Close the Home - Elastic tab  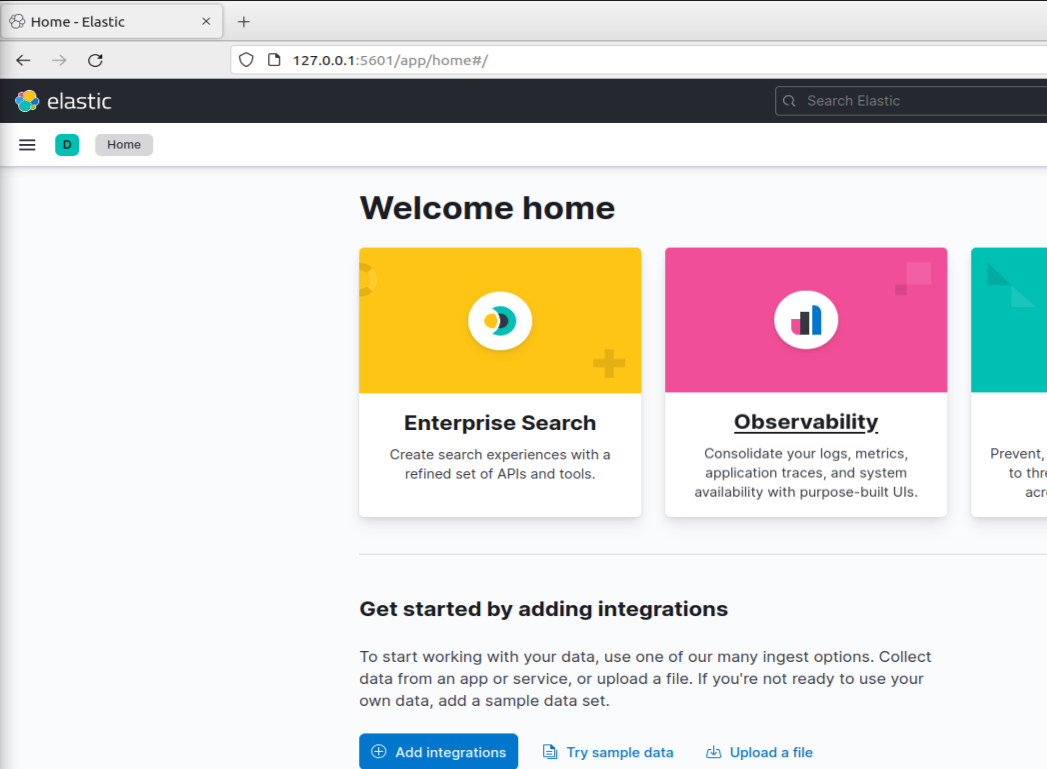[x=206, y=21]
